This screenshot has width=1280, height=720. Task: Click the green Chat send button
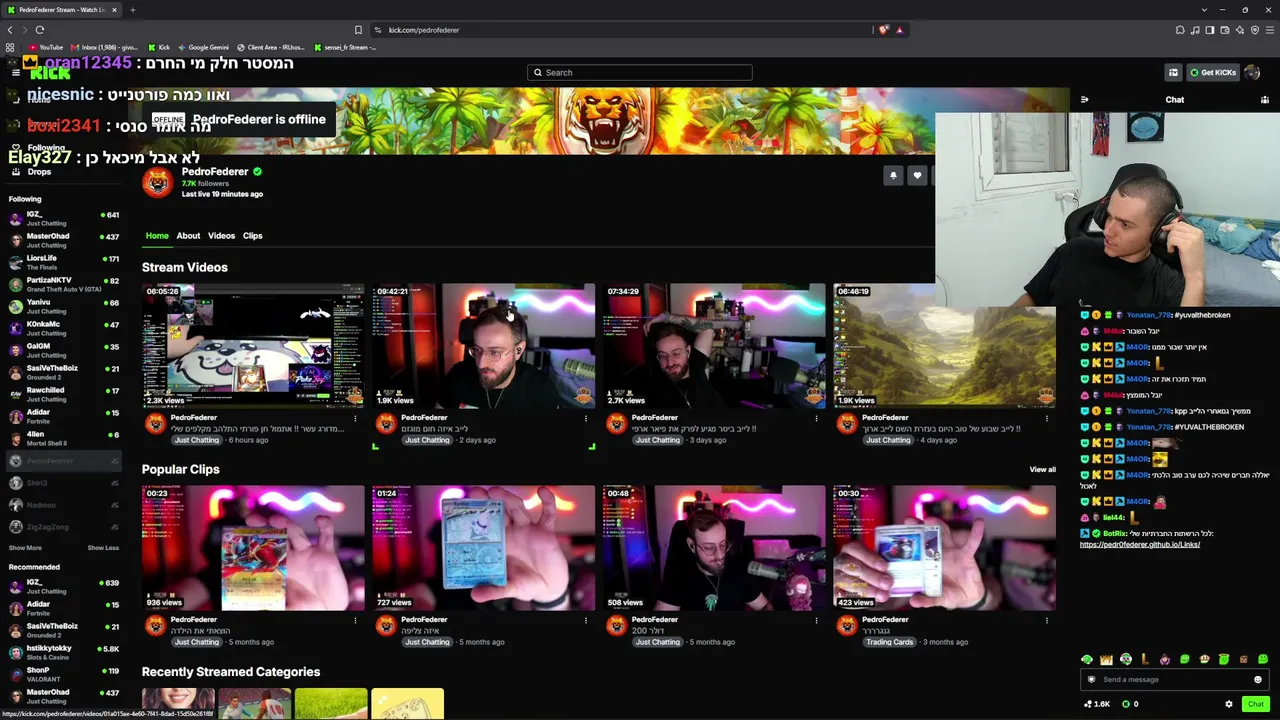coord(1255,704)
